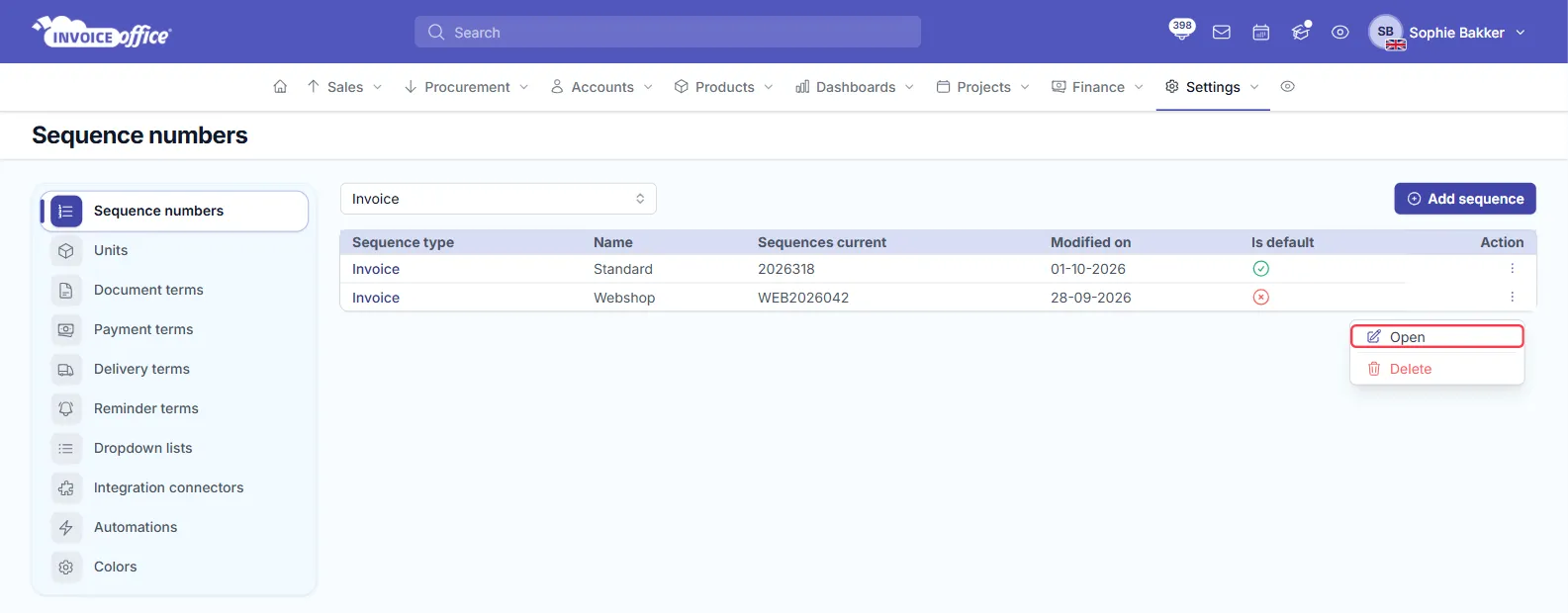This screenshot has width=1568, height=613.
Task: Go to Colors settings
Action: [x=116, y=567]
